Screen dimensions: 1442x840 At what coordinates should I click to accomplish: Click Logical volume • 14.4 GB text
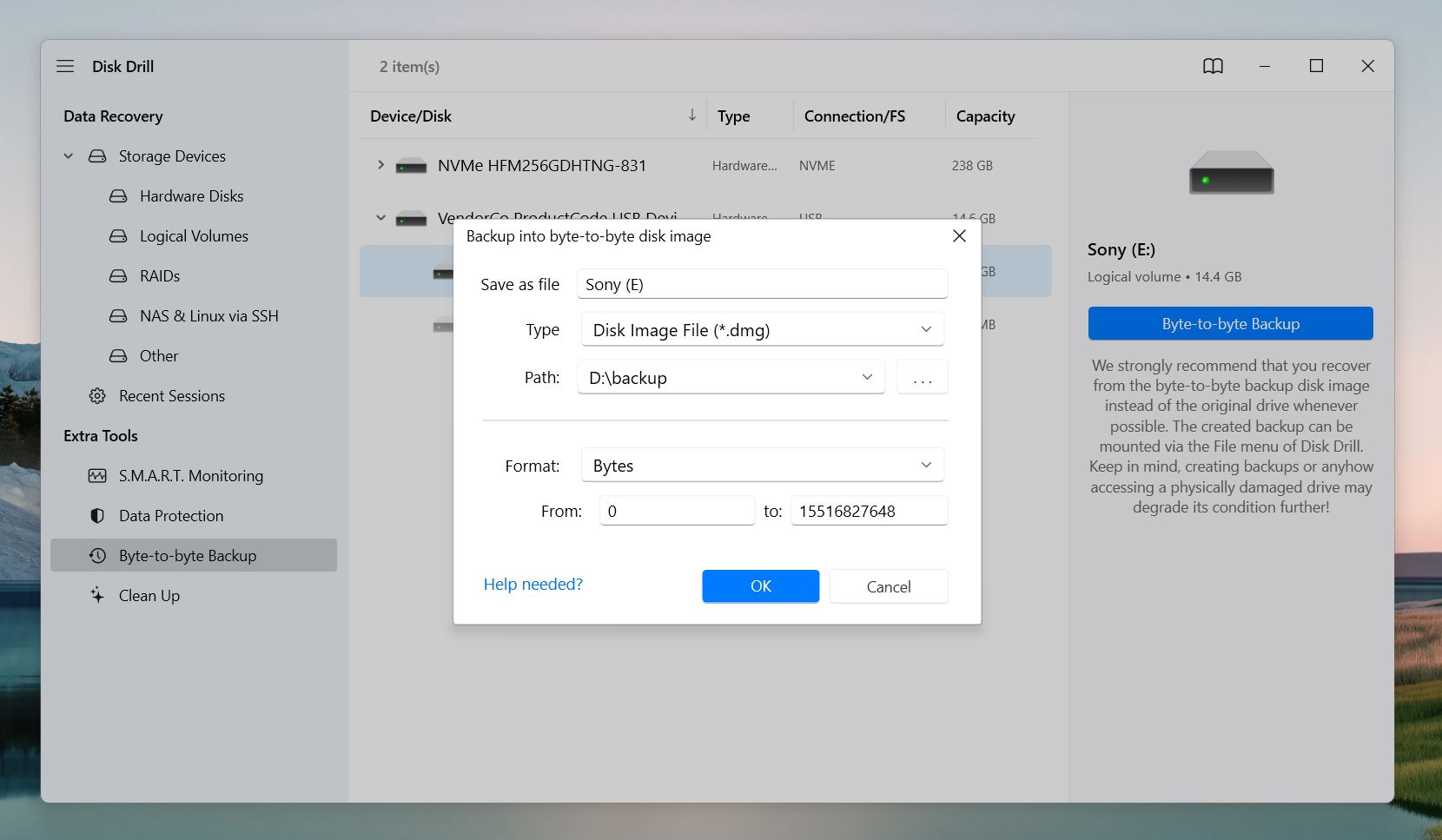[1165, 277]
